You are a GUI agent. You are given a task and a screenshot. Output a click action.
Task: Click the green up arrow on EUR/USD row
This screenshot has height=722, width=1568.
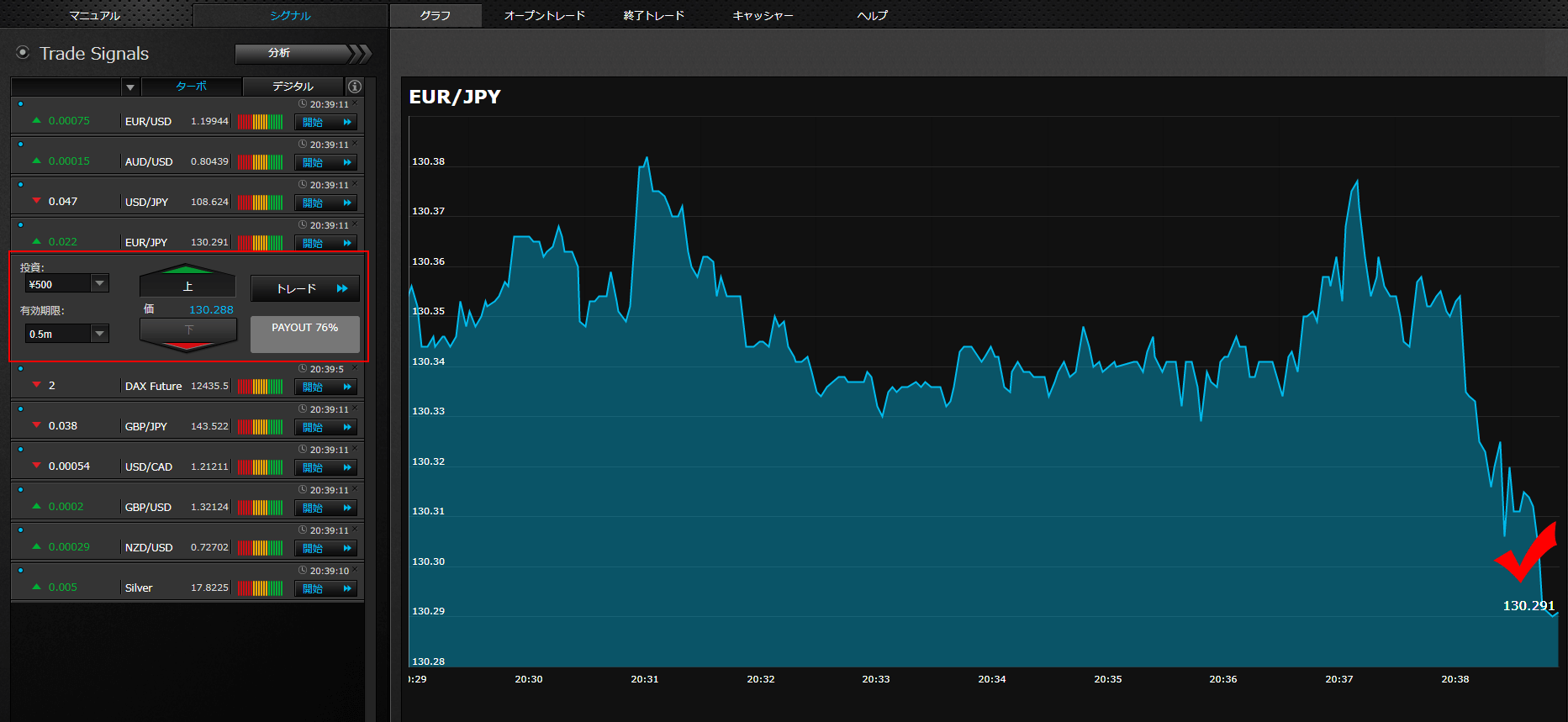coord(36,120)
